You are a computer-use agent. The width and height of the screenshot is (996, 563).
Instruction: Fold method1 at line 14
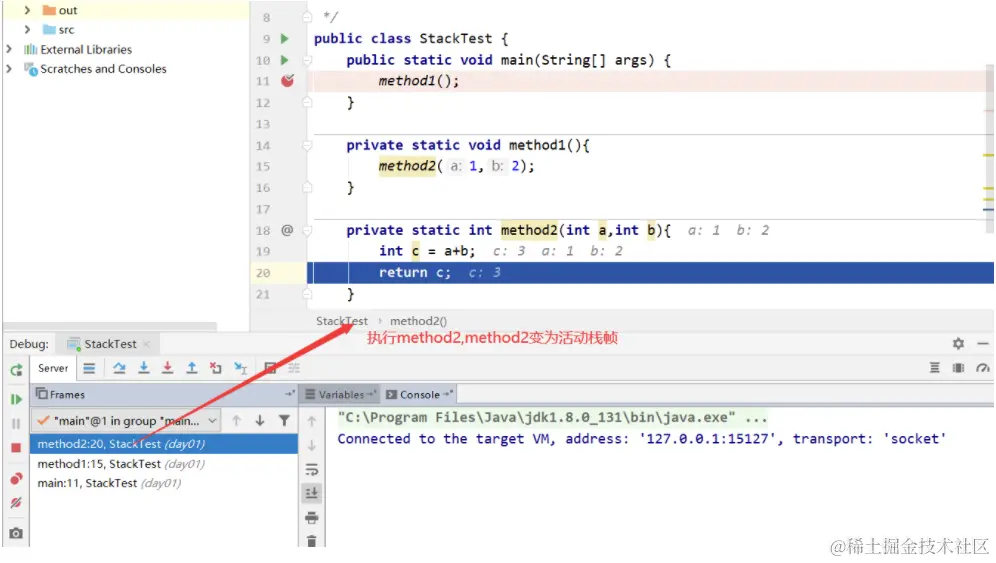[x=307, y=146]
